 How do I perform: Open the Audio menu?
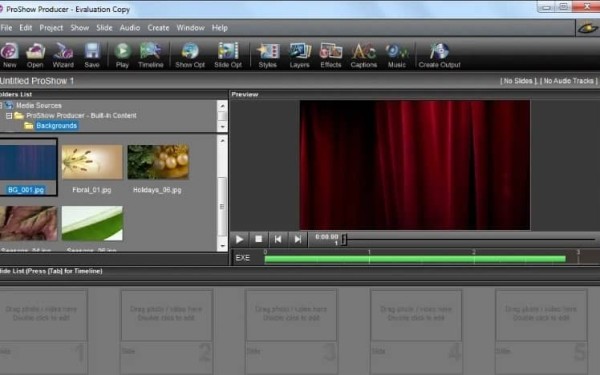click(130, 28)
